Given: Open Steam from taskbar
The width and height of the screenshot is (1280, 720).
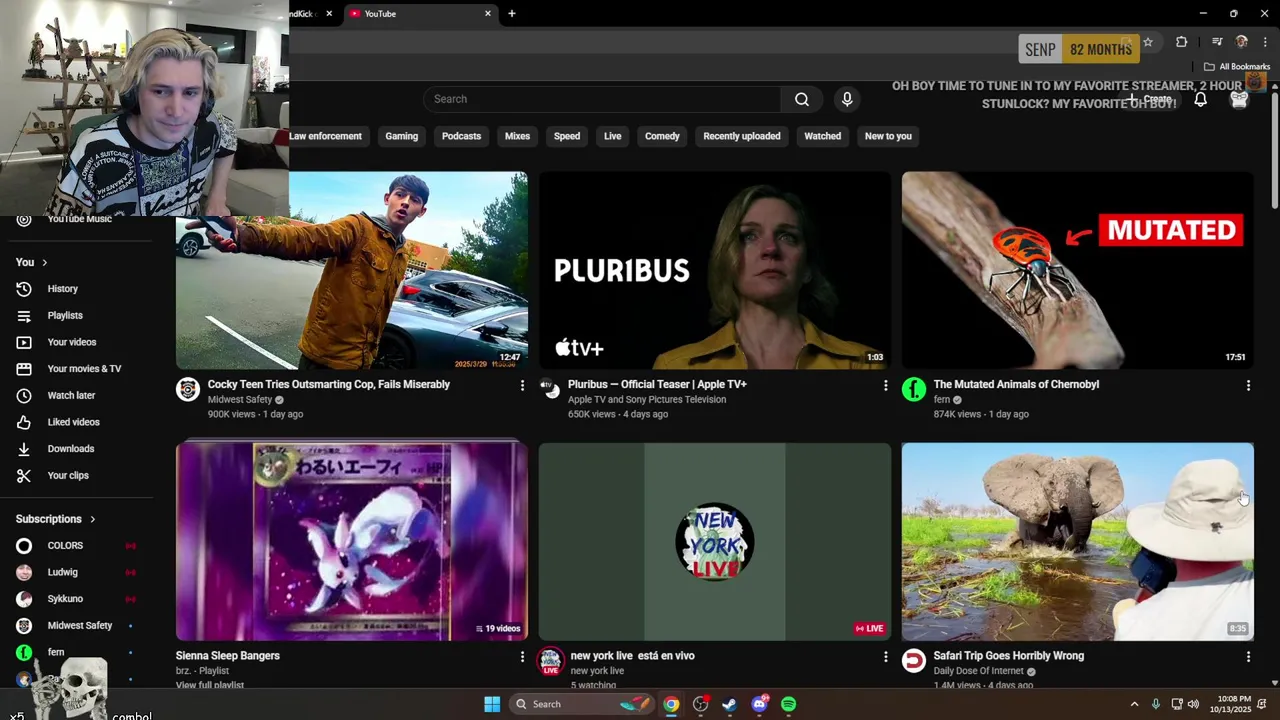Looking at the screenshot, I should pyautogui.click(x=730, y=704).
